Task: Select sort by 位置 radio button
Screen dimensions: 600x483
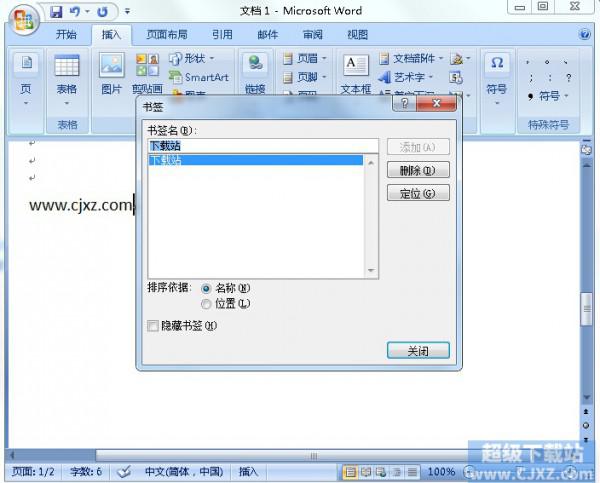Action: pyautogui.click(x=206, y=304)
